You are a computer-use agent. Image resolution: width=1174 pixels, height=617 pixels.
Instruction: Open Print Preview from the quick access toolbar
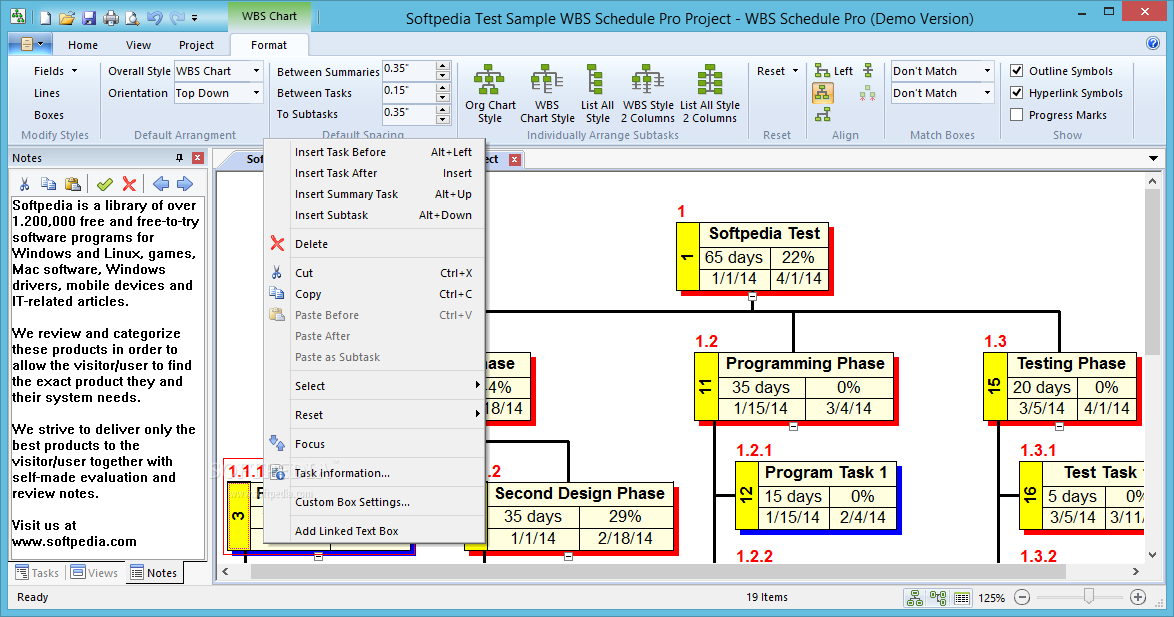(x=132, y=17)
